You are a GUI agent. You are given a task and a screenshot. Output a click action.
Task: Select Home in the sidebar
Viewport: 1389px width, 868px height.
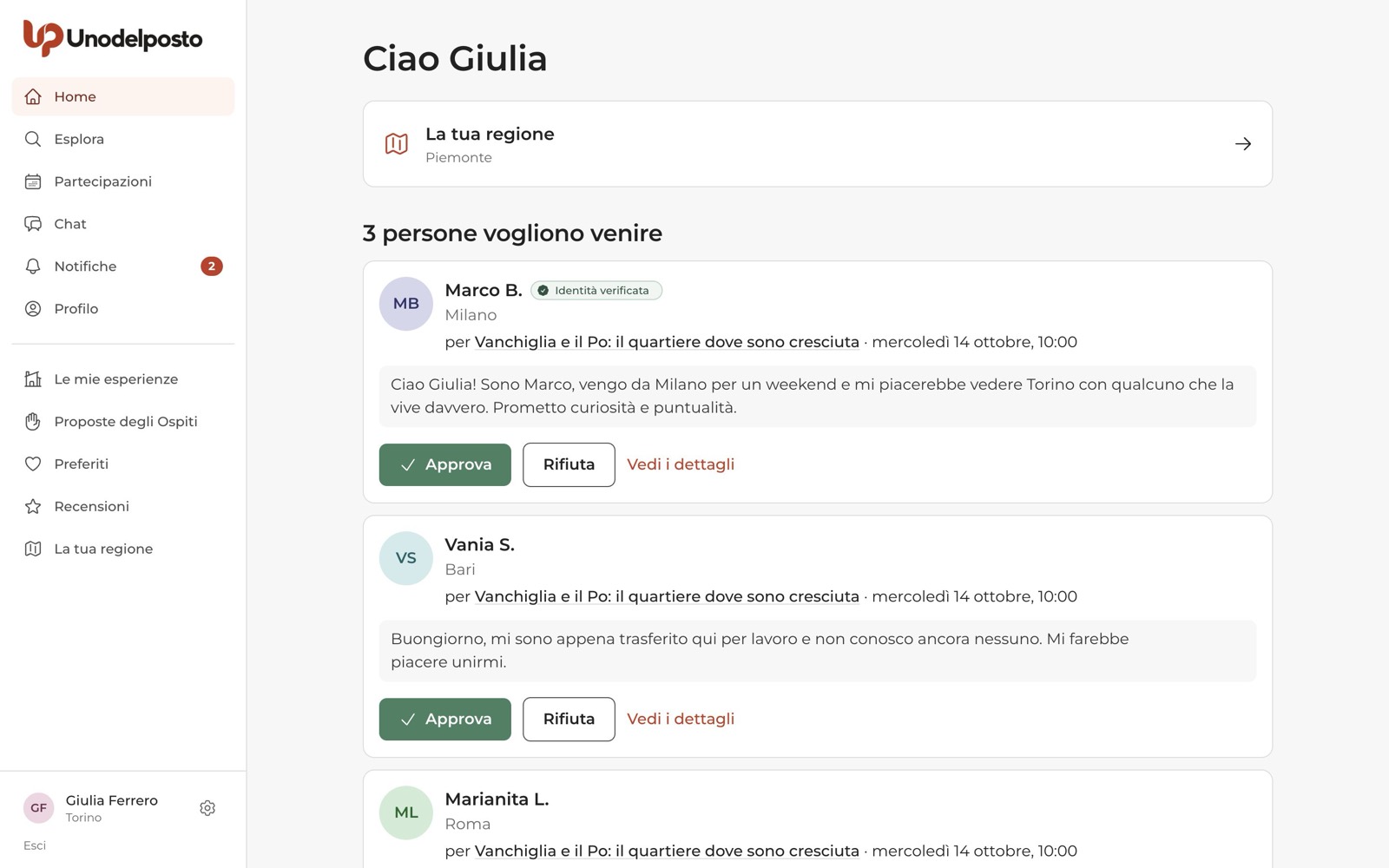(123, 96)
